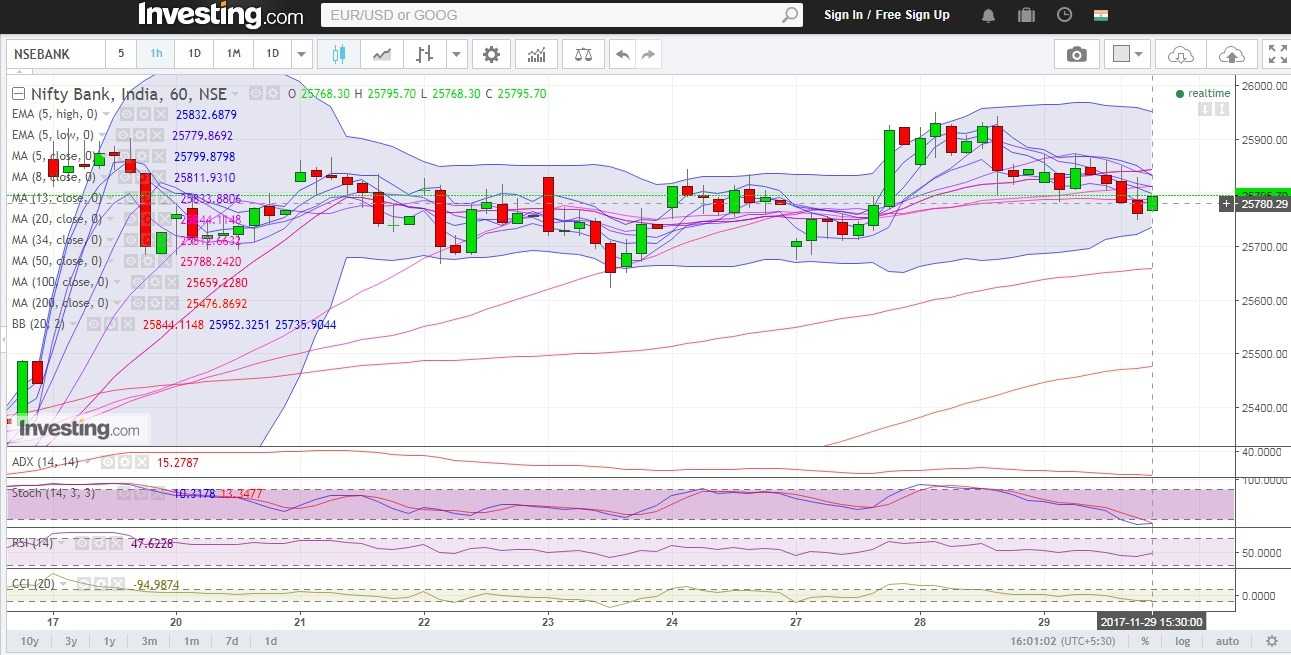
Task: Open chart style dropdown arrow
Action: (x=457, y=54)
